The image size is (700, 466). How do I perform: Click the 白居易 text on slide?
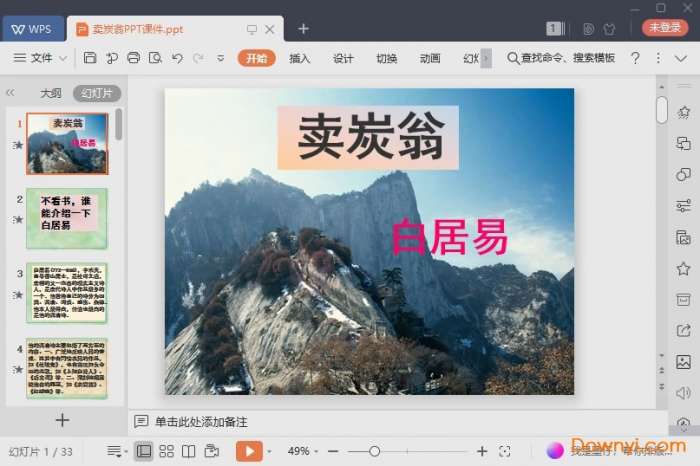point(450,237)
